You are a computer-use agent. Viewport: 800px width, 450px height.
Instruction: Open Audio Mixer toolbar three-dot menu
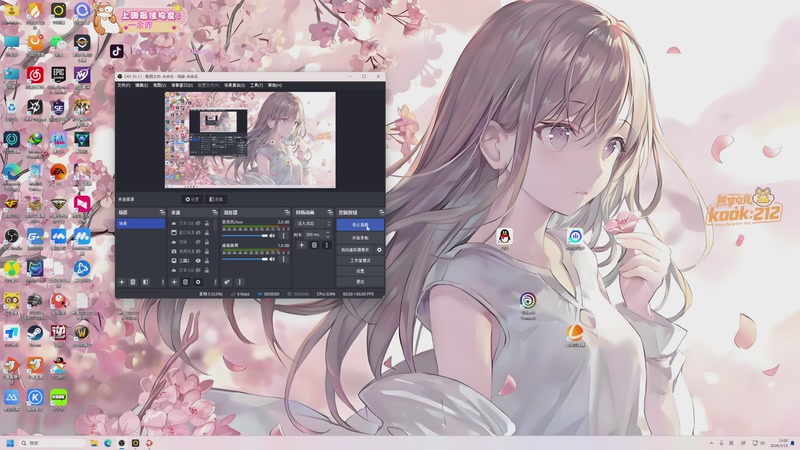click(239, 282)
